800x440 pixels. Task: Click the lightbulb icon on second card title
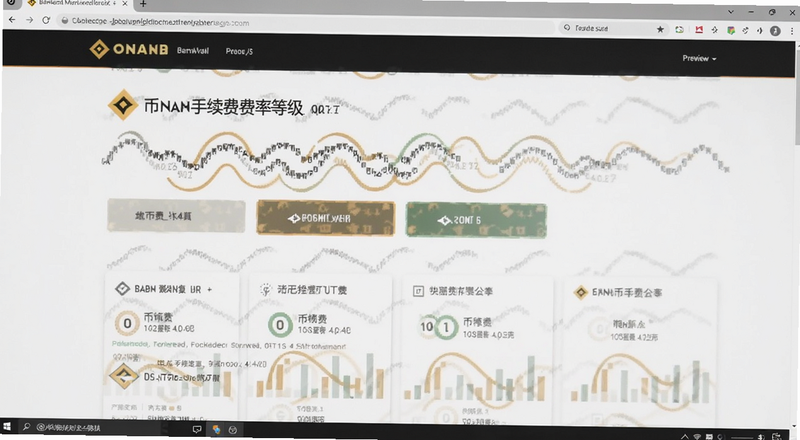266,290
